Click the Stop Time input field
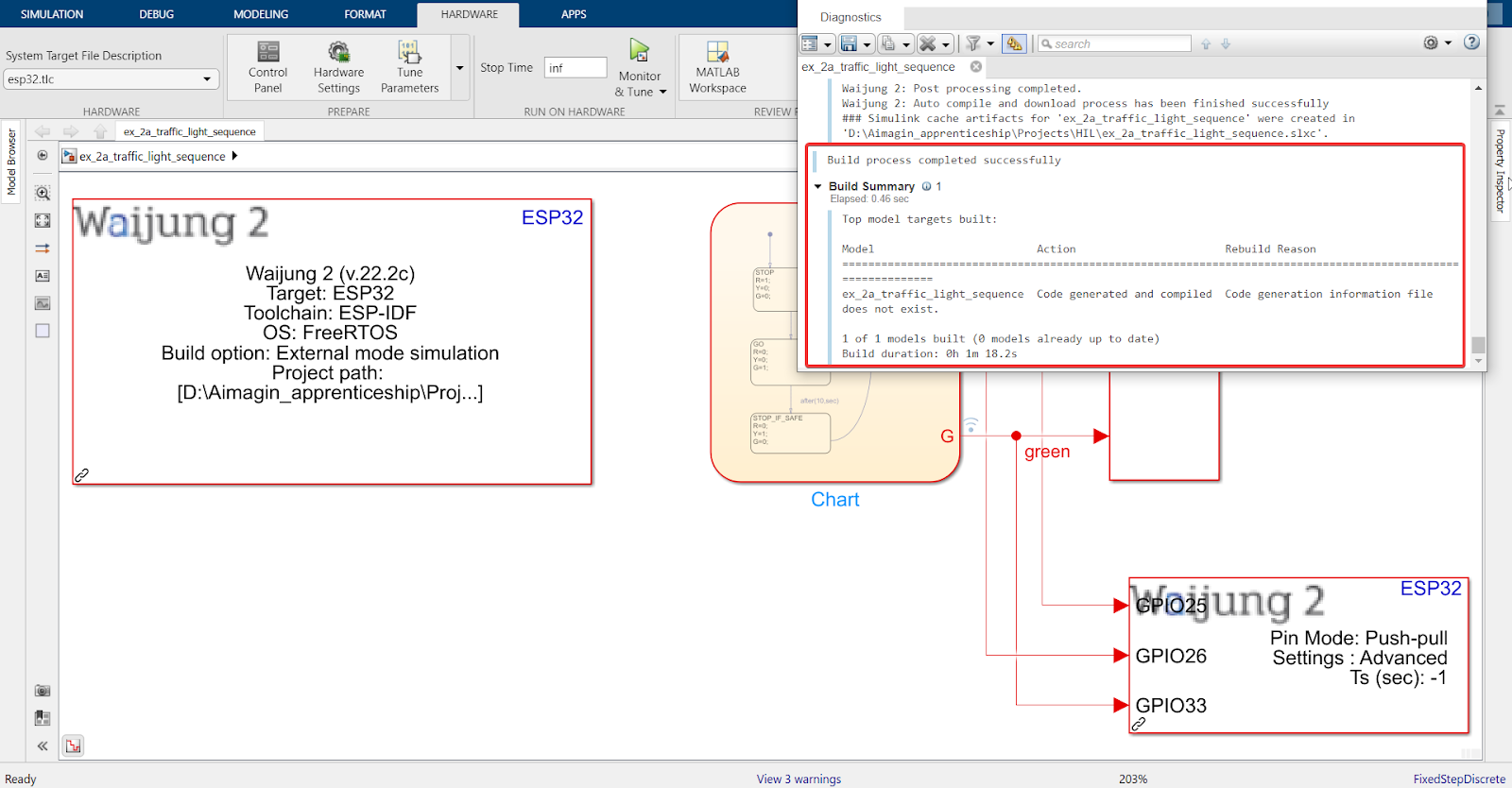 (576, 67)
